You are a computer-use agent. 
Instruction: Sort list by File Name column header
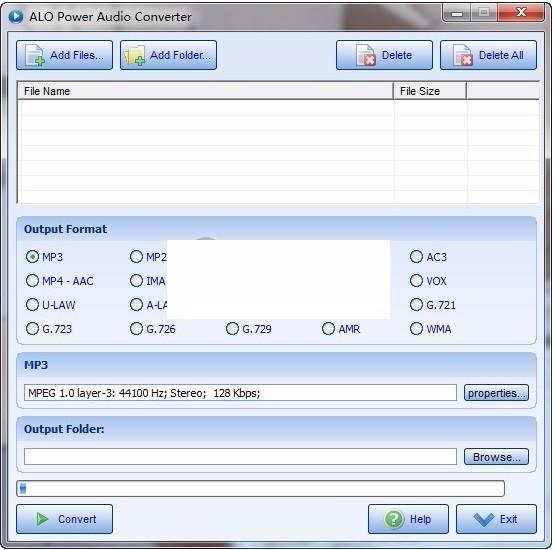coord(205,91)
